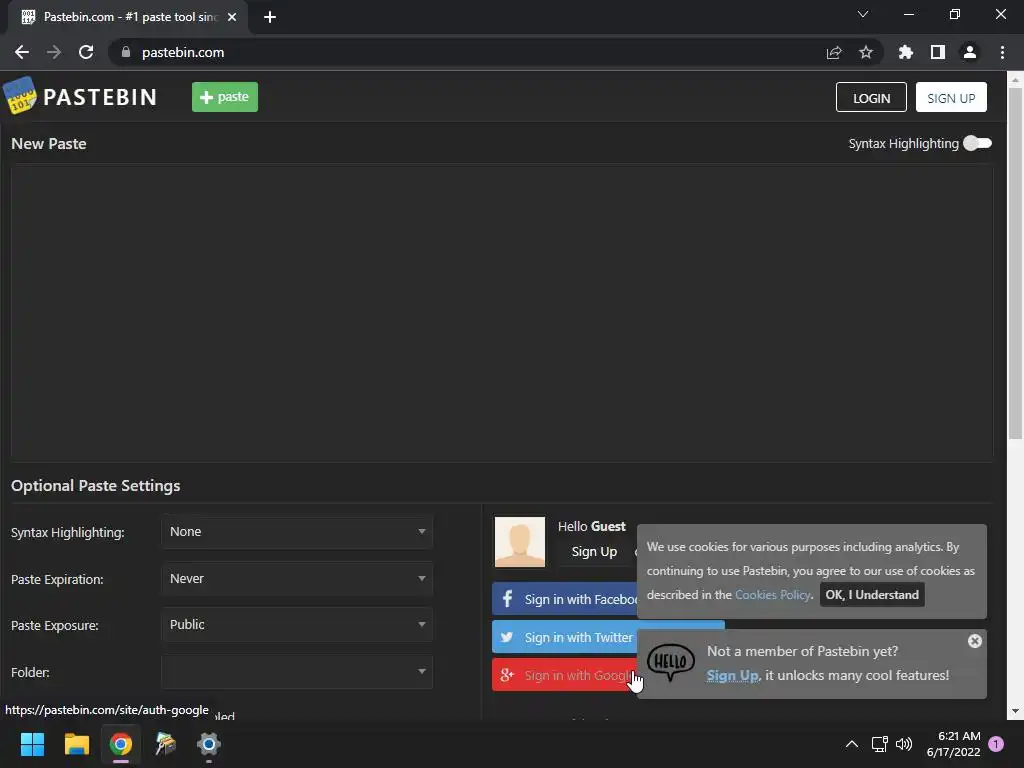The image size is (1024, 768).
Task: Click Sign Up link in member popup
Action: pos(732,675)
